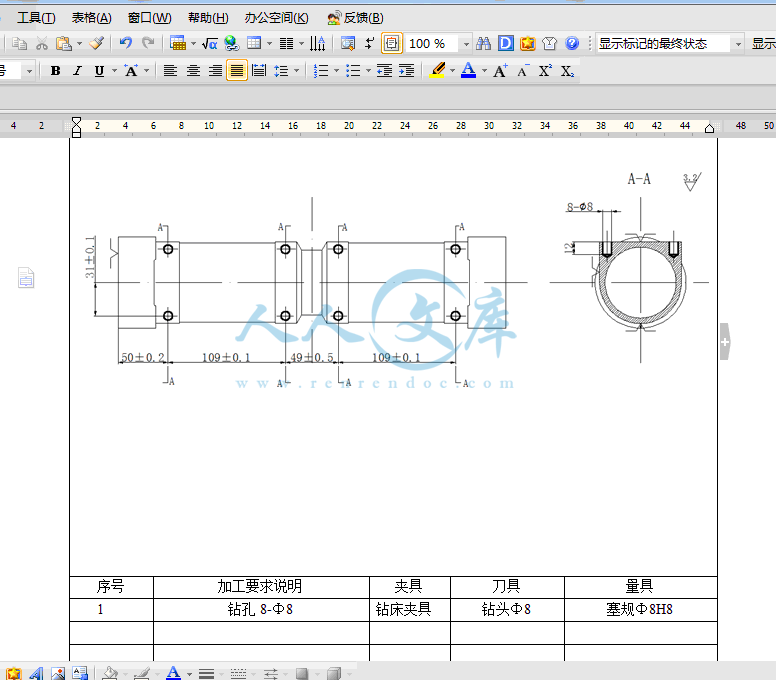Open the highlight color arrow
The height and width of the screenshot is (680, 776).
(452, 71)
